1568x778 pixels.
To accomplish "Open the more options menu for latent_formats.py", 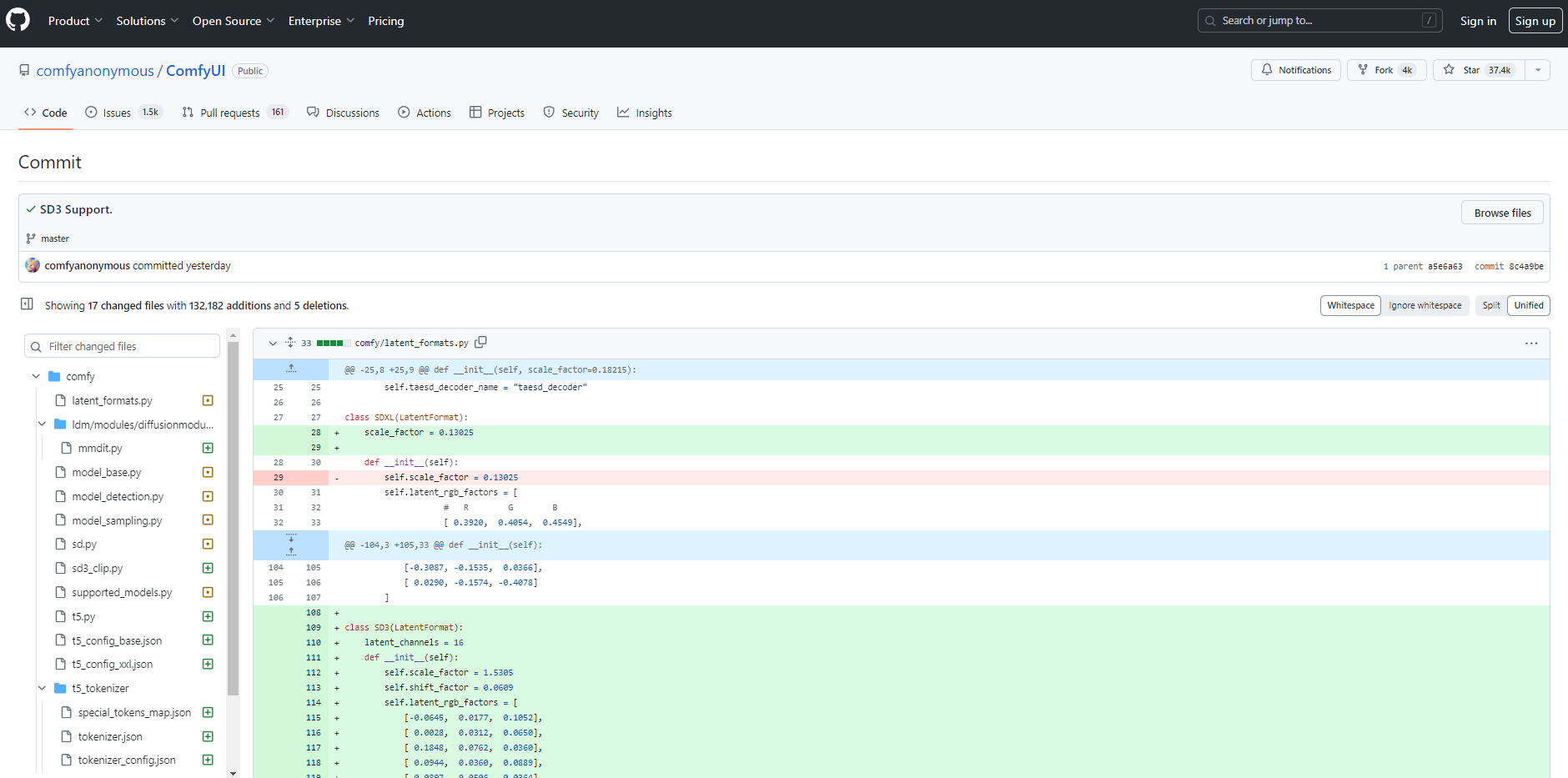I will [x=1531, y=344].
